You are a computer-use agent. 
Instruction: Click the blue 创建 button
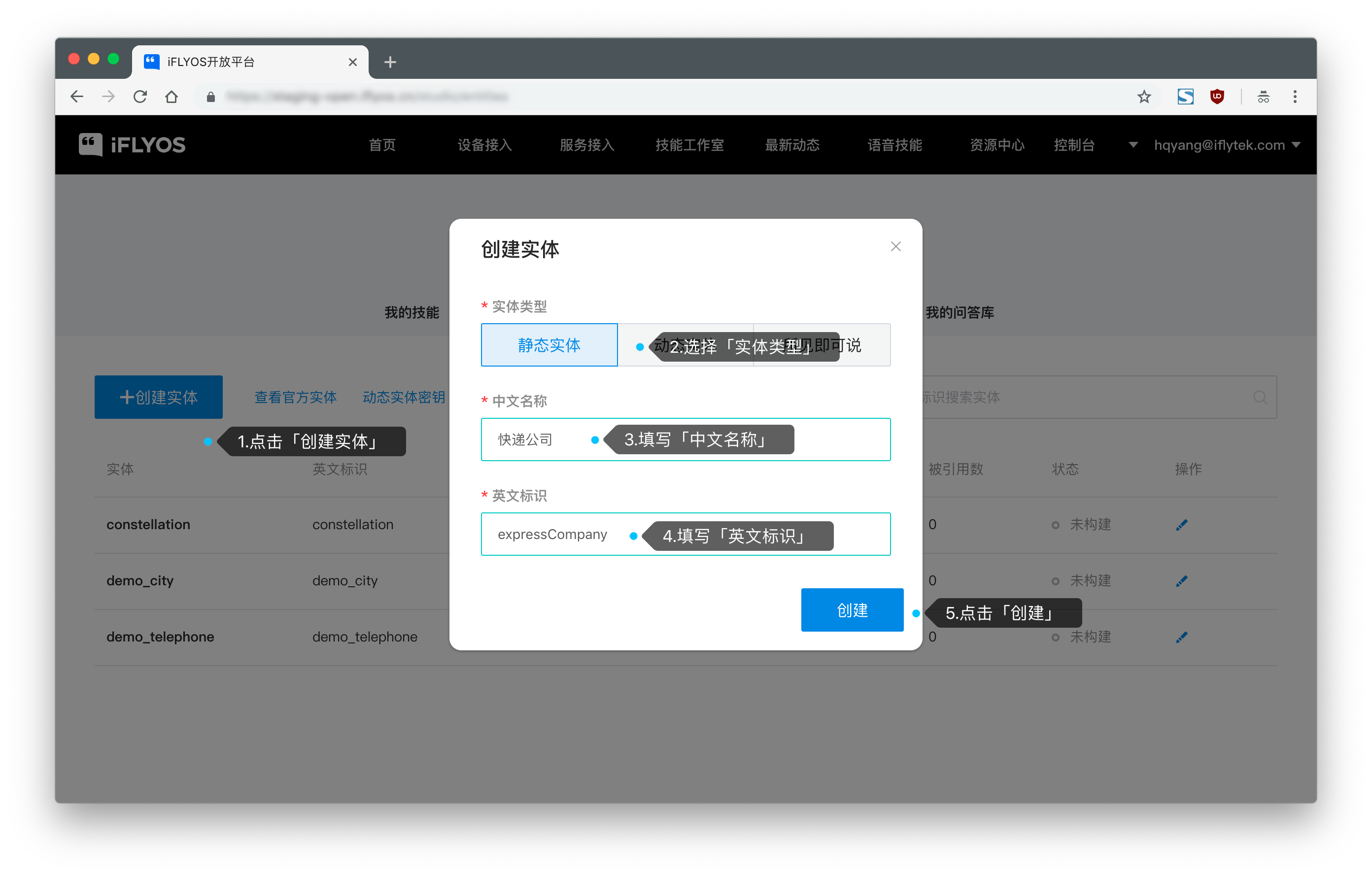pyautogui.click(x=853, y=610)
